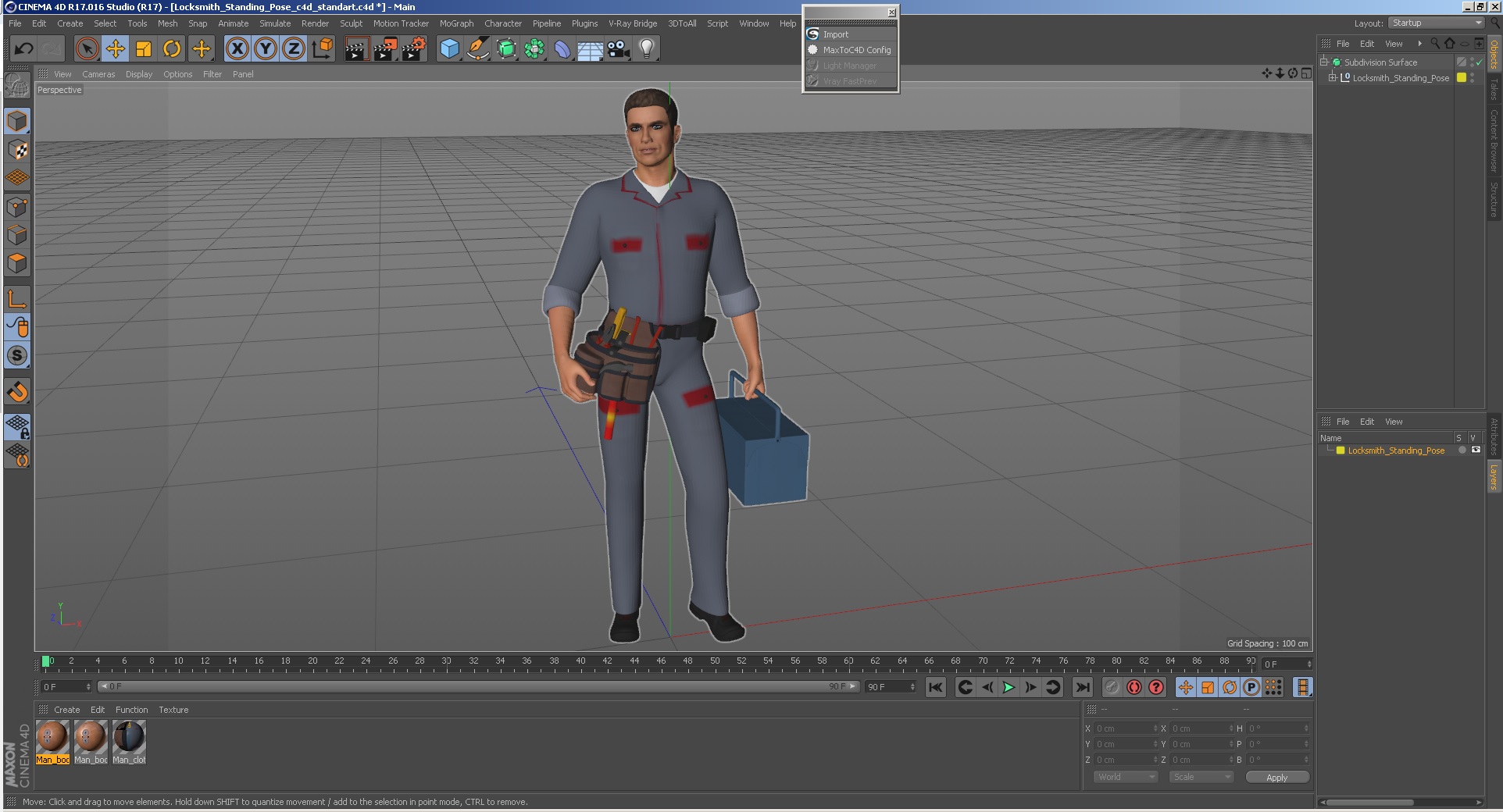The width and height of the screenshot is (1503, 812).
Task: Open the Scale mode dropdown
Action: click(1201, 777)
